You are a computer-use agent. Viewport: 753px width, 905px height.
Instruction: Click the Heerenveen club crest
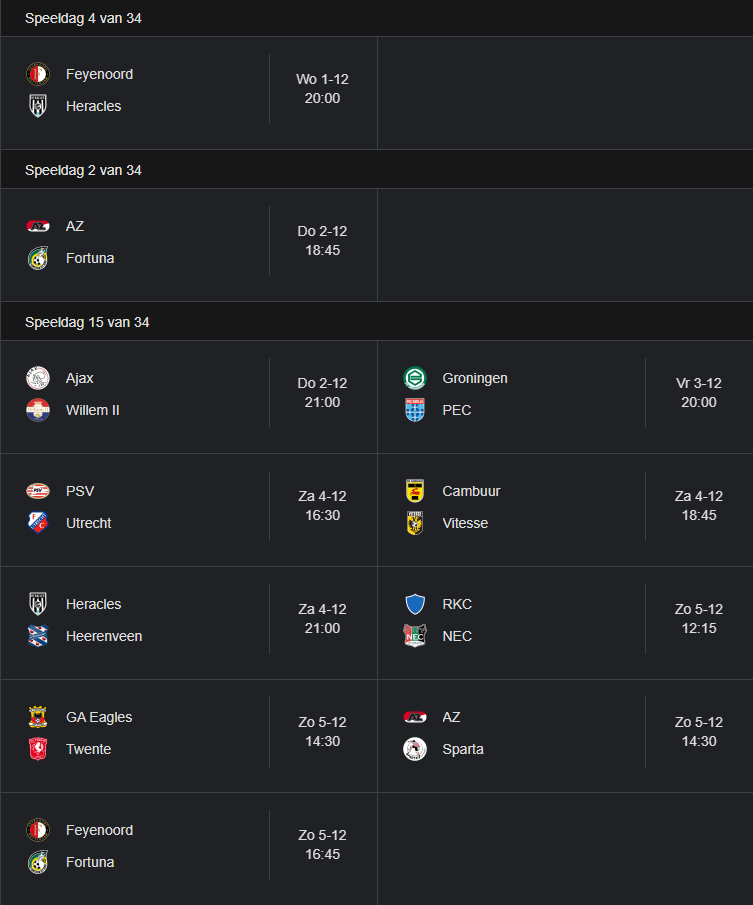tap(38, 636)
